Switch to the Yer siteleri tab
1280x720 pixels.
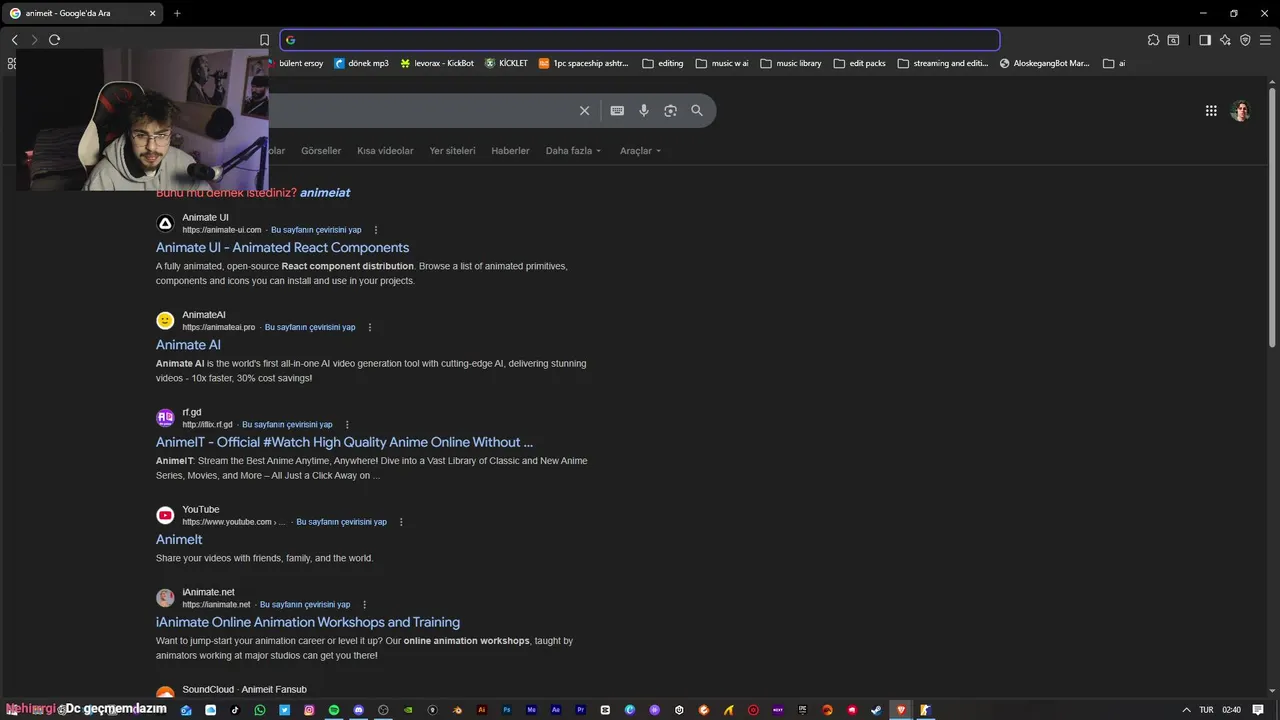(452, 151)
